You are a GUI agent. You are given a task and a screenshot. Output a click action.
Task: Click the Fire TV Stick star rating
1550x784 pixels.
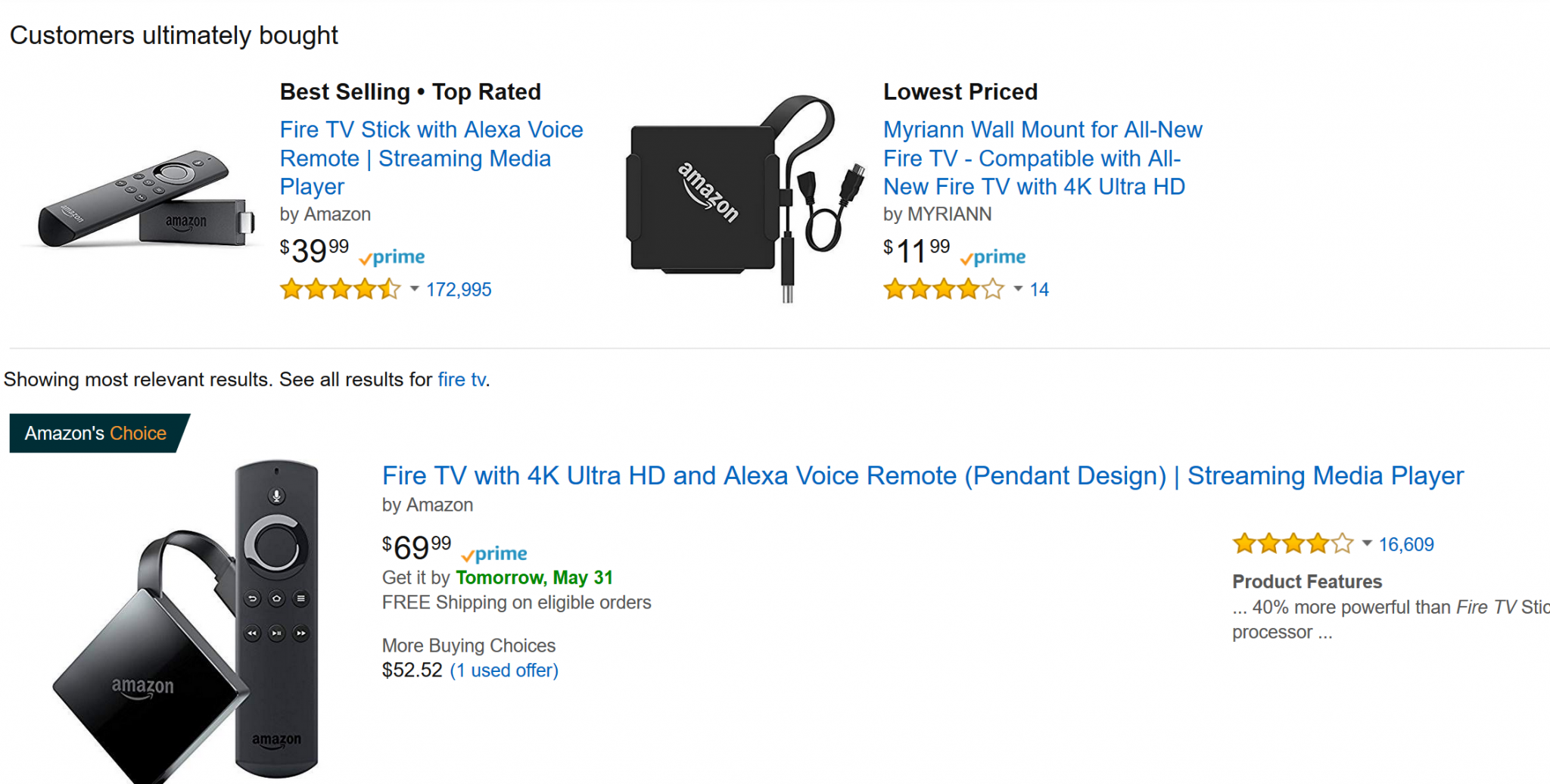[340, 290]
